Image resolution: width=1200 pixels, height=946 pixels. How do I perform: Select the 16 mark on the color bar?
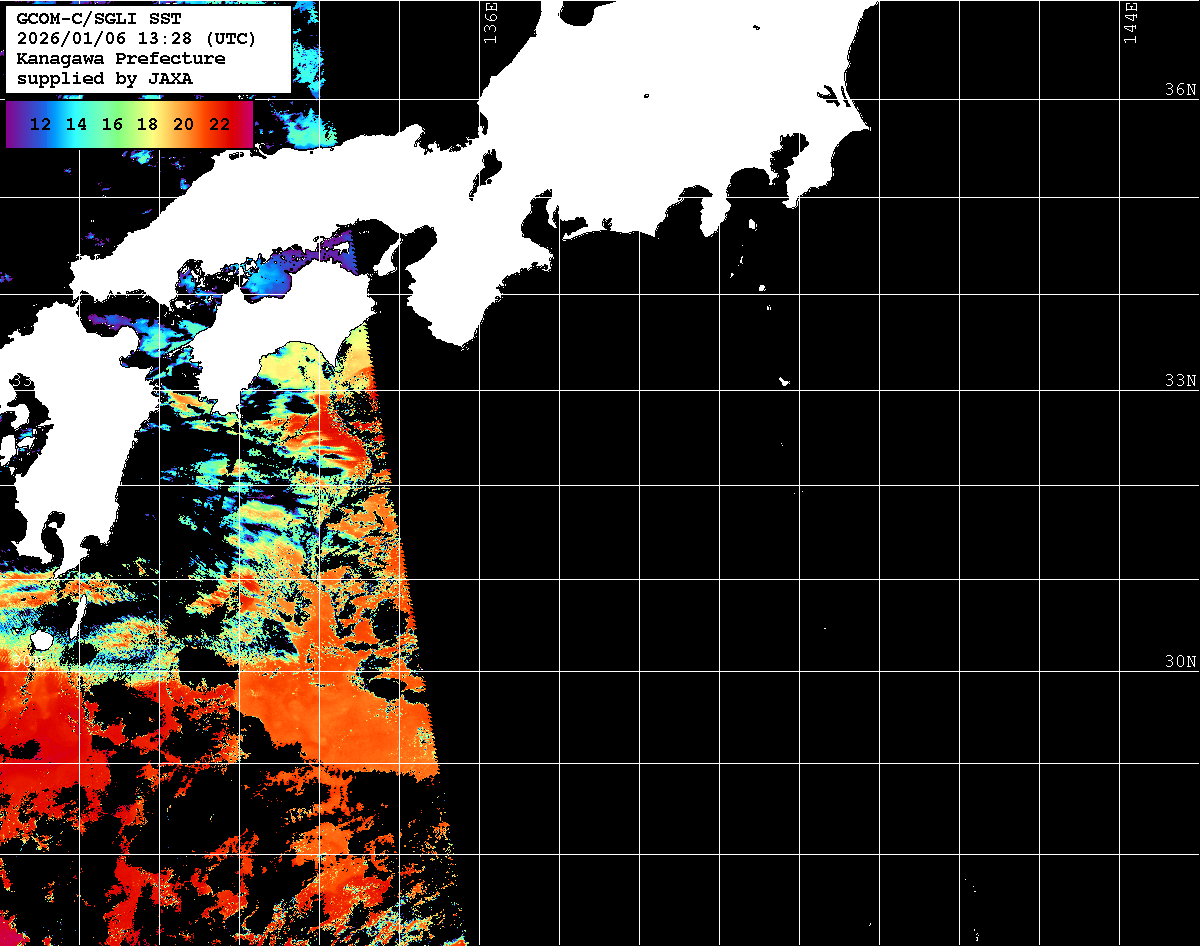(x=112, y=124)
